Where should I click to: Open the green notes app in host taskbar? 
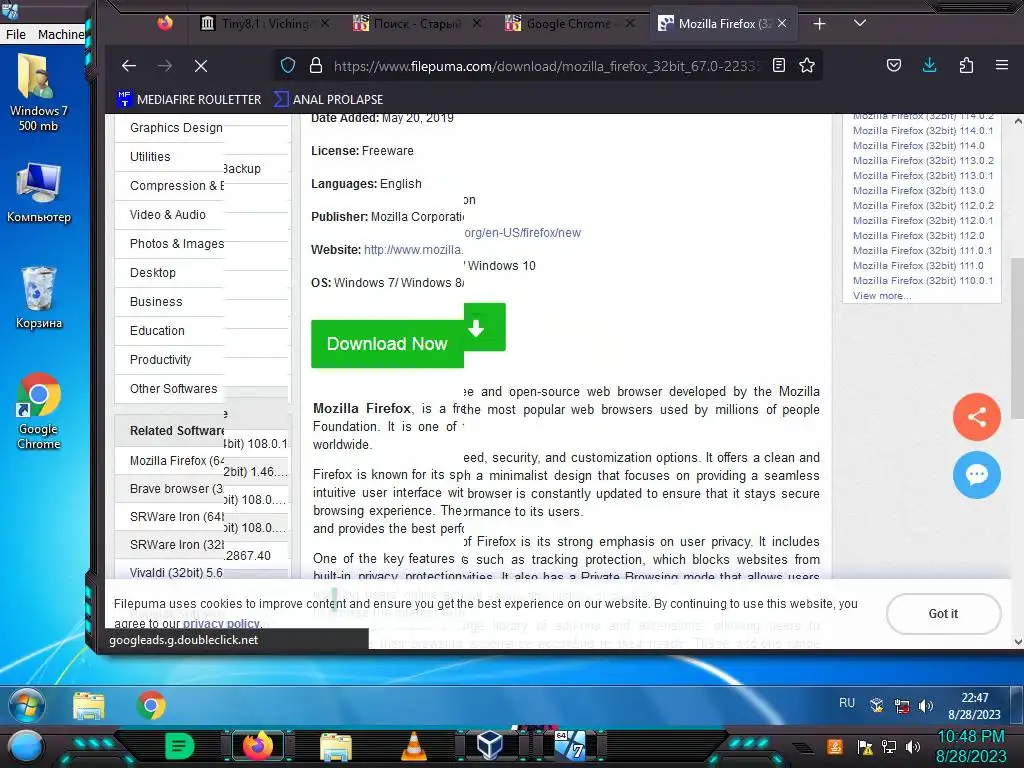(179, 746)
